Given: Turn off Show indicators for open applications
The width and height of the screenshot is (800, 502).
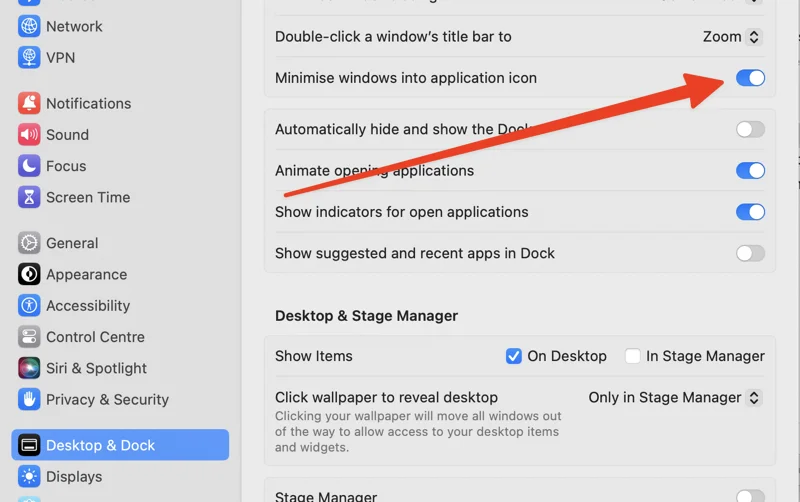Looking at the screenshot, I should coord(750,212).
